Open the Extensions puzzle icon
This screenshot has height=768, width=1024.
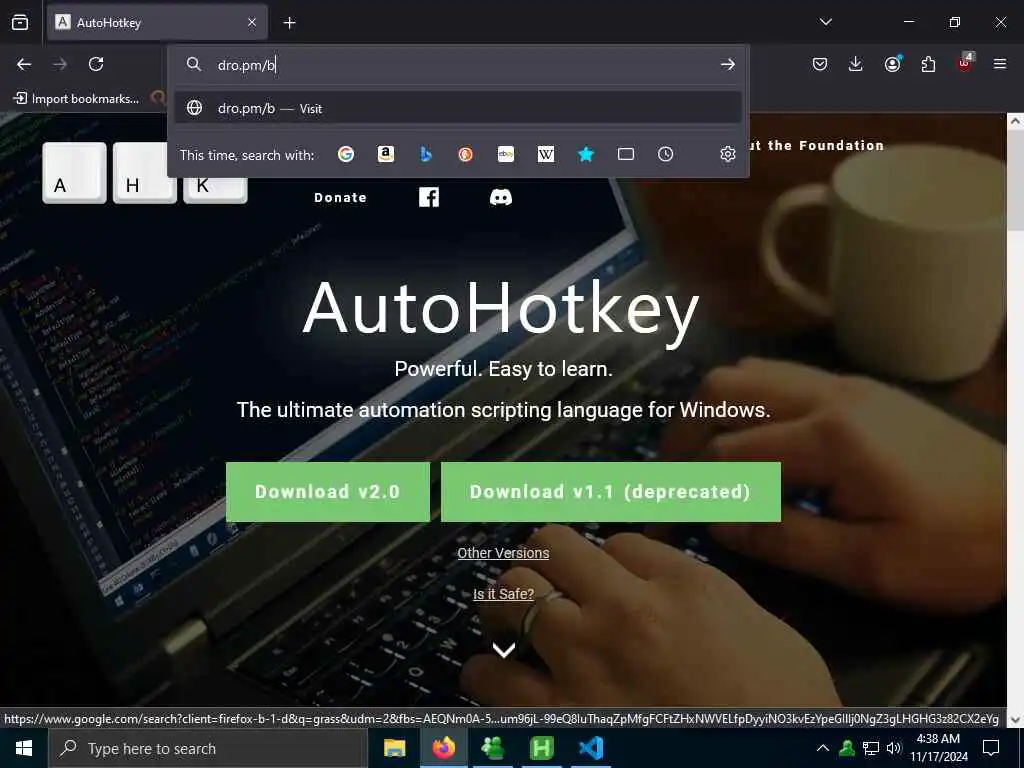point(928,64)
